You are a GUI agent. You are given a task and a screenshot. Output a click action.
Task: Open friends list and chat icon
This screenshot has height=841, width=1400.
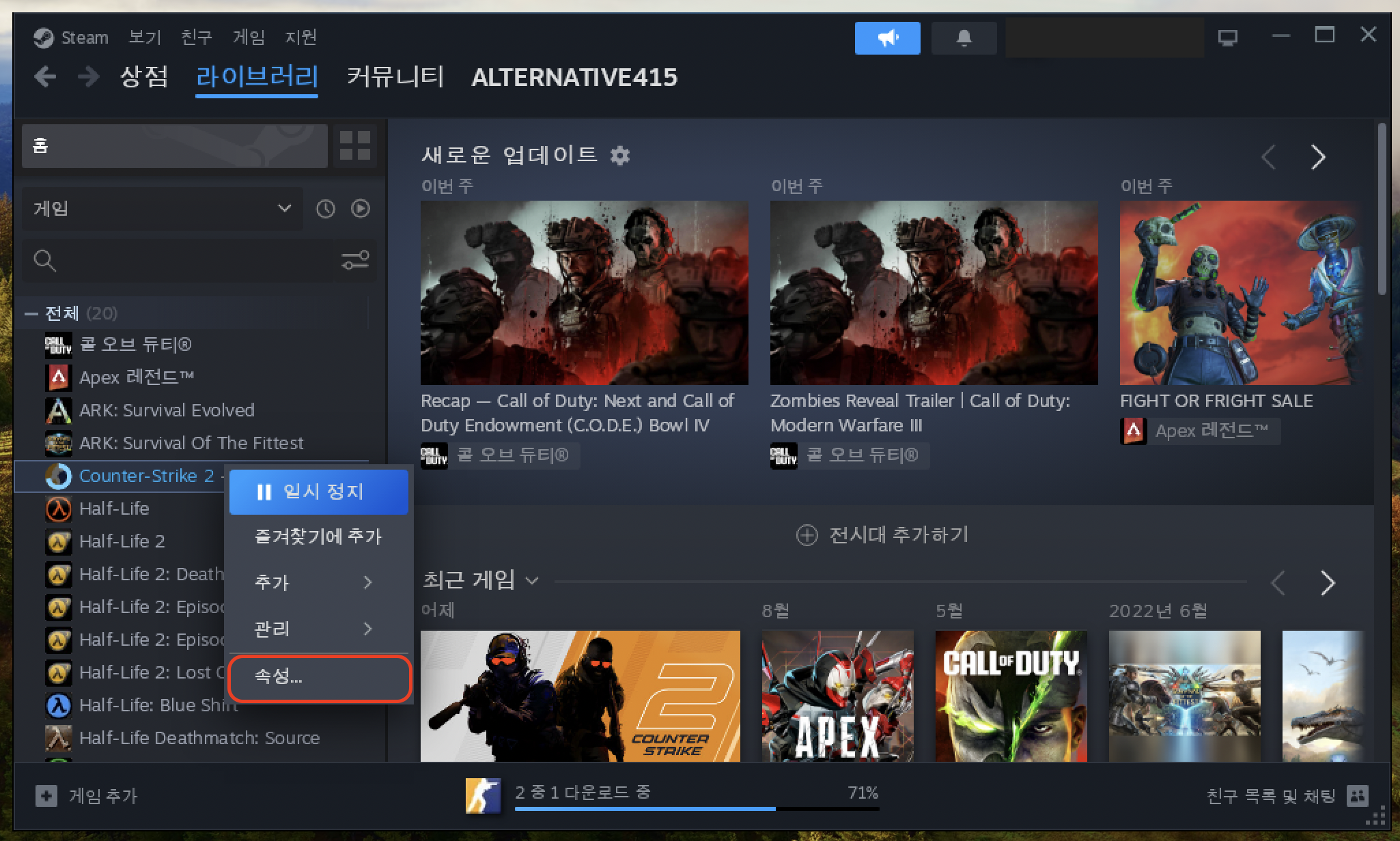1357,795
